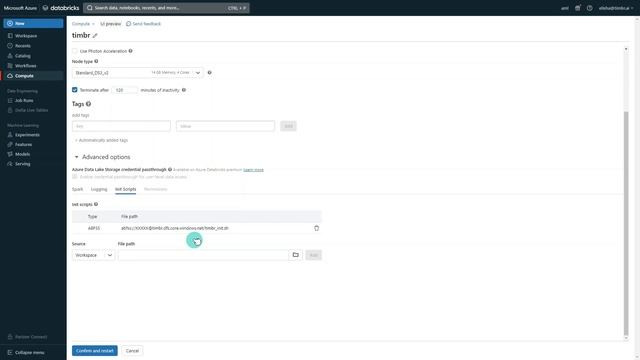This screenshot has width=640, height=360.
Task: Expand Automatically added tags
Action: [x=101, y=140]
